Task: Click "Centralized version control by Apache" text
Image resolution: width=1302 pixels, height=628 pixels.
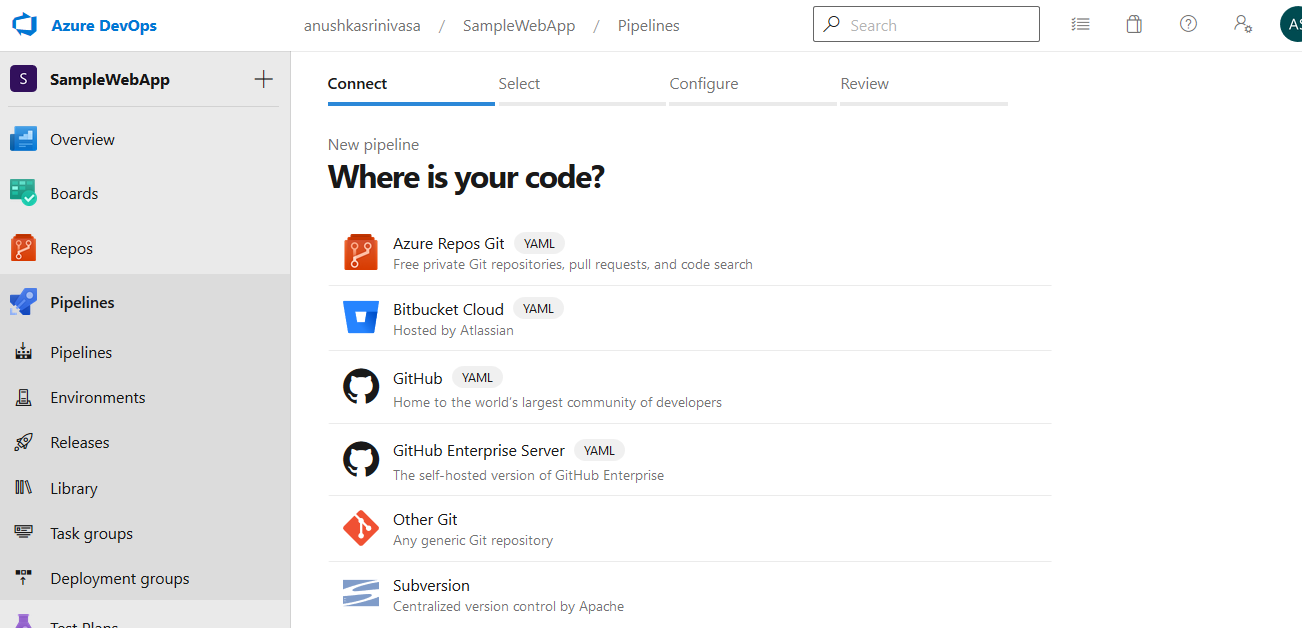Action: point(508,606)
